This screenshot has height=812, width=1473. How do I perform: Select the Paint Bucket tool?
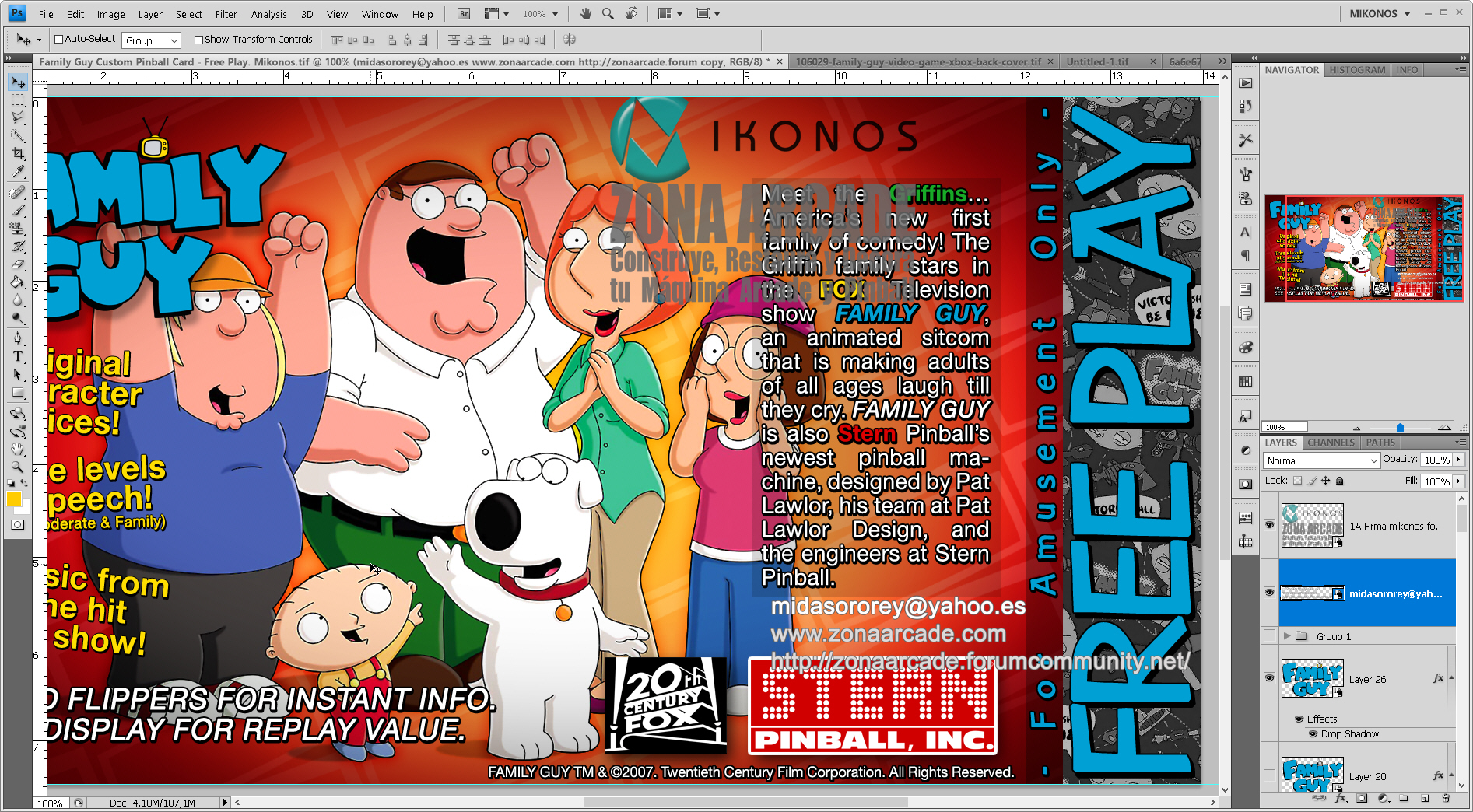[x=17, y=282]
